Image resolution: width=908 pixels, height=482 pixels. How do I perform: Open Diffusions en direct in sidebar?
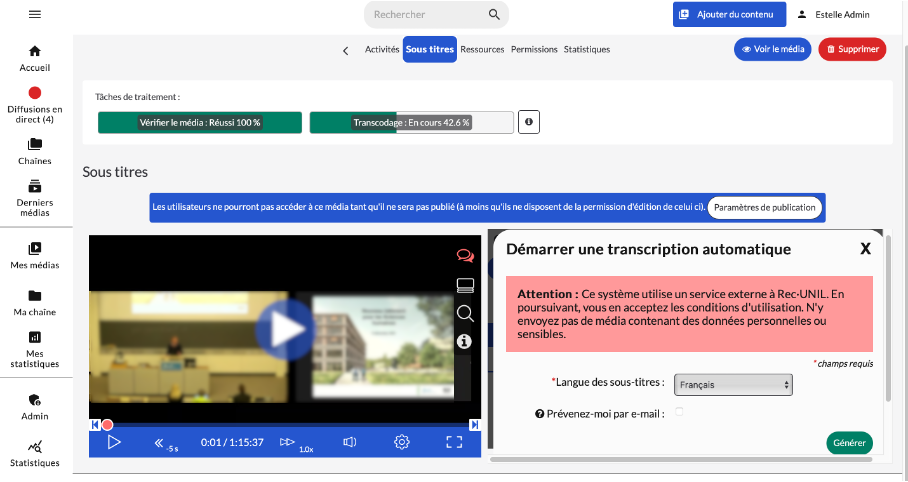(x=35, y=104)
